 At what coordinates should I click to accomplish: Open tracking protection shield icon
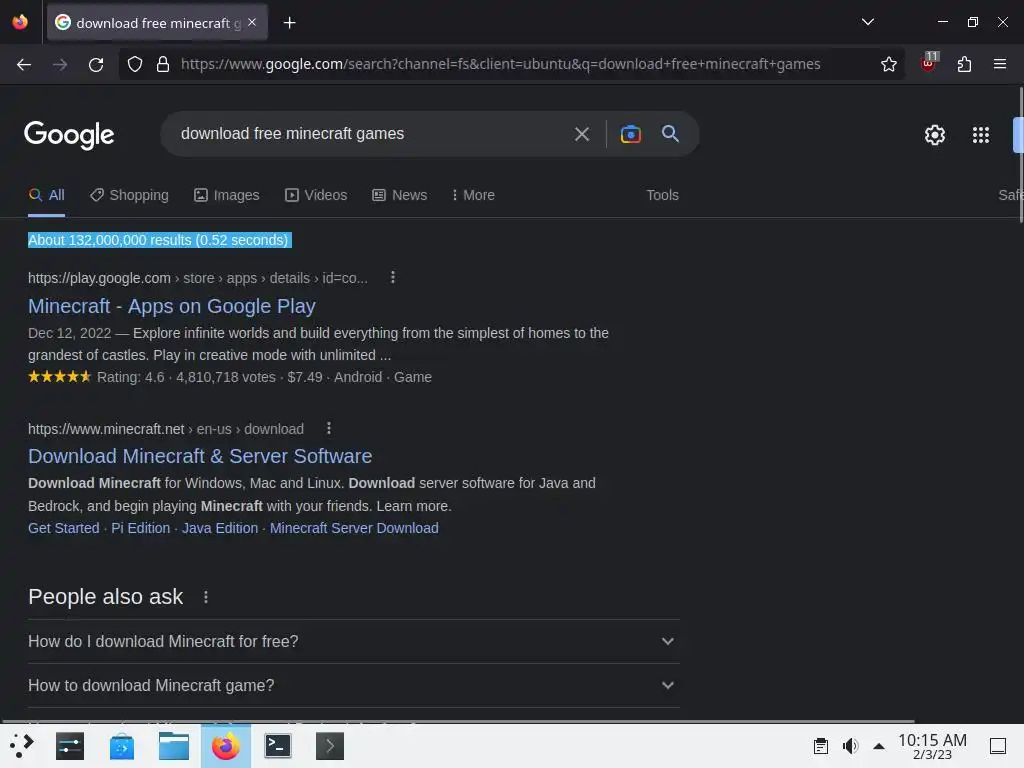(135, 64)
